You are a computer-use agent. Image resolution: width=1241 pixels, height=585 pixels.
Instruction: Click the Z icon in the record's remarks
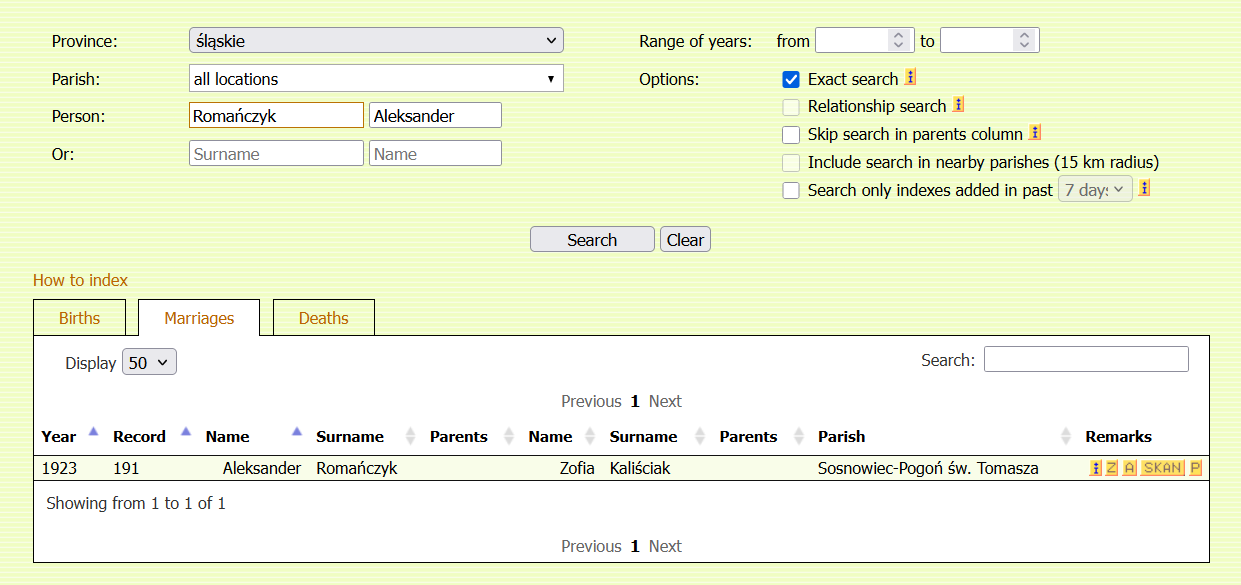(x=1112, y=468)
